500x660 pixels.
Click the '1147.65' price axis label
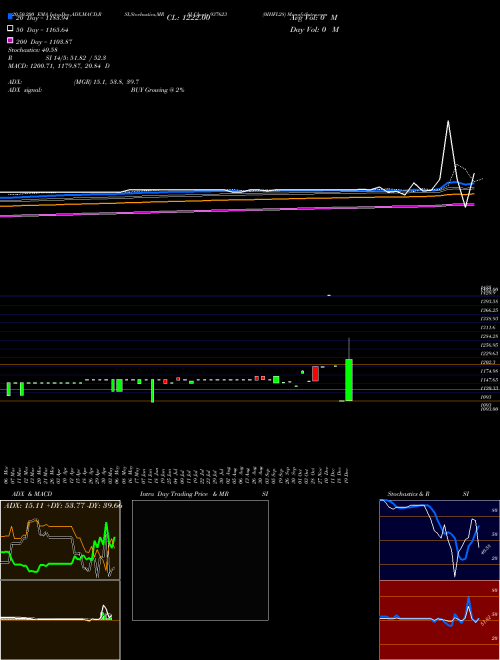(489, 380)
